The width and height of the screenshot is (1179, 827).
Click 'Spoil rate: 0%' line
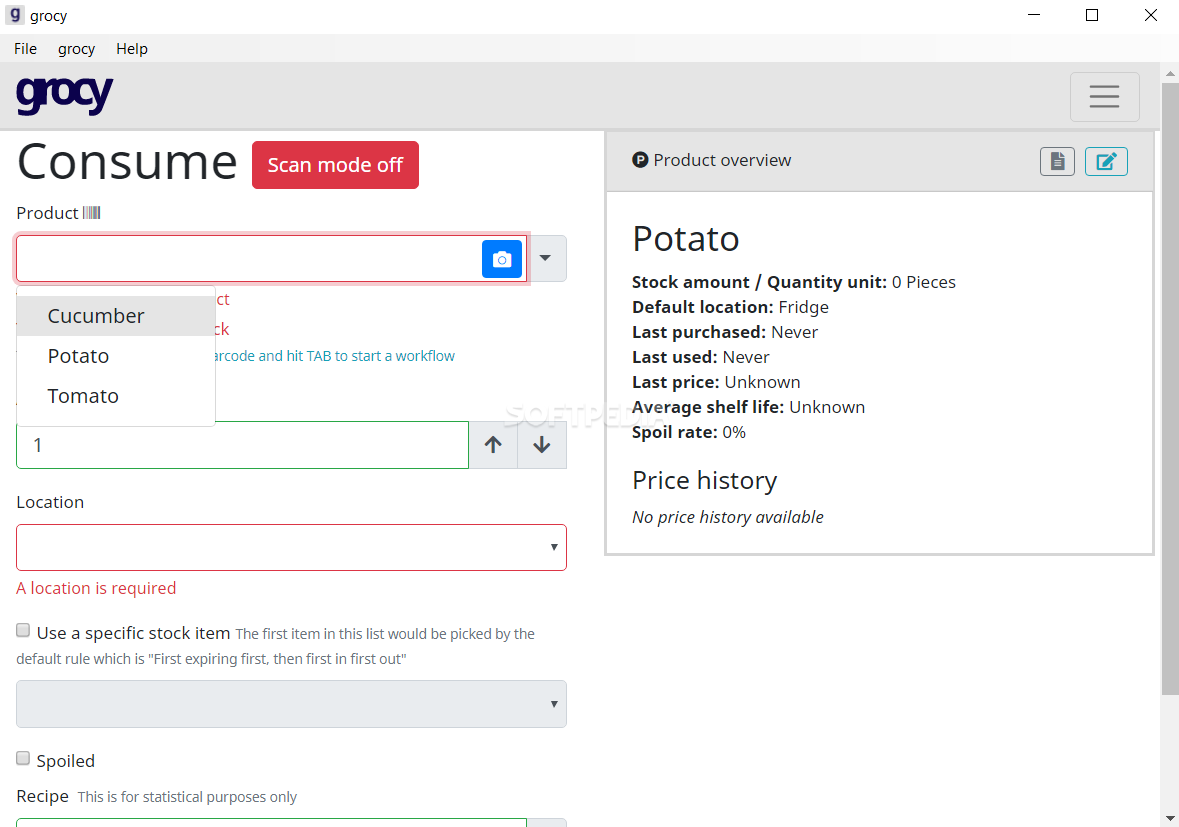[x=689, y=432]
